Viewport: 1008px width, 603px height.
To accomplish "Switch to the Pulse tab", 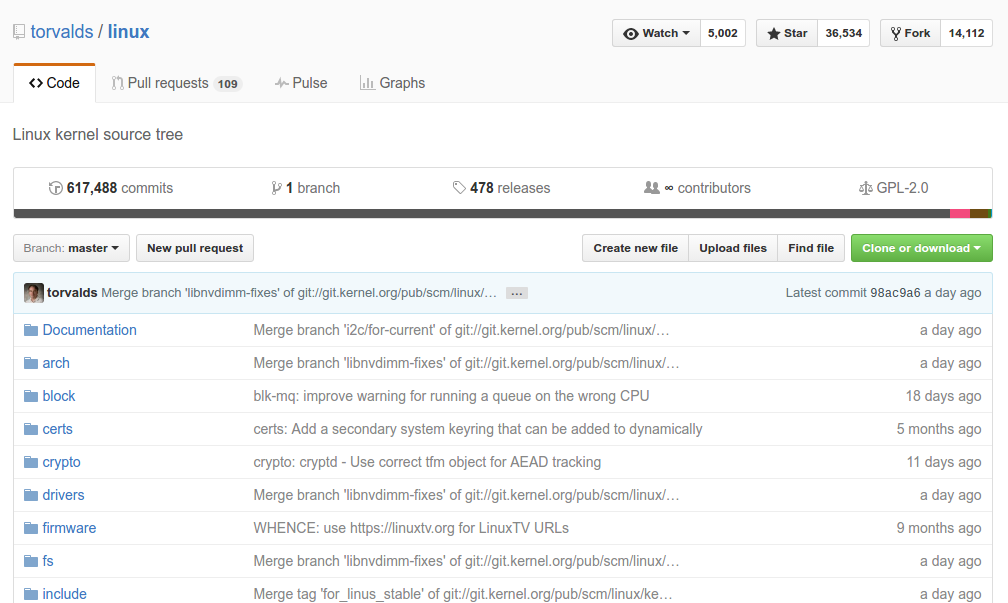I will [x=301, y=83].
